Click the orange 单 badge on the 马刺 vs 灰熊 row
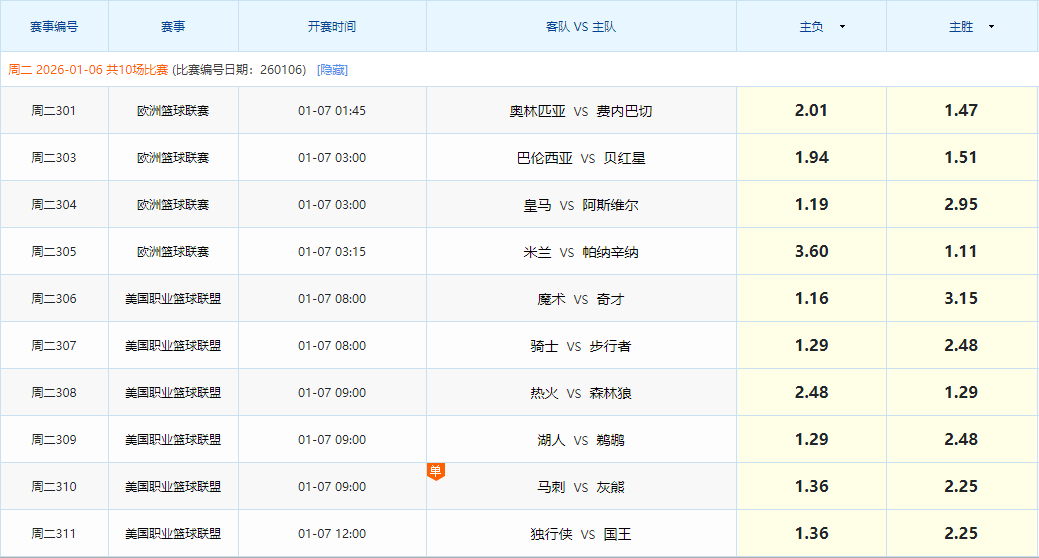The width and height of the screenshot is (1039, 558). pos(435,471)
